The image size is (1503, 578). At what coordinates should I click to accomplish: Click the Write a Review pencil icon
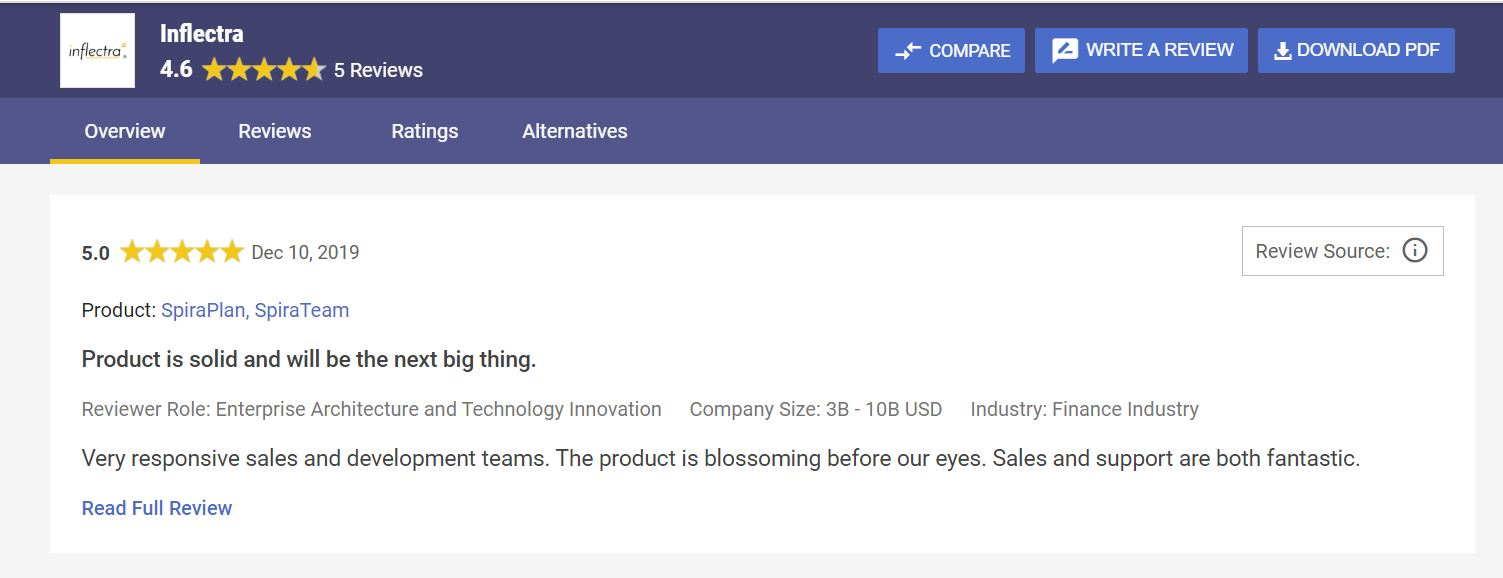click(x=1065, y=51)
